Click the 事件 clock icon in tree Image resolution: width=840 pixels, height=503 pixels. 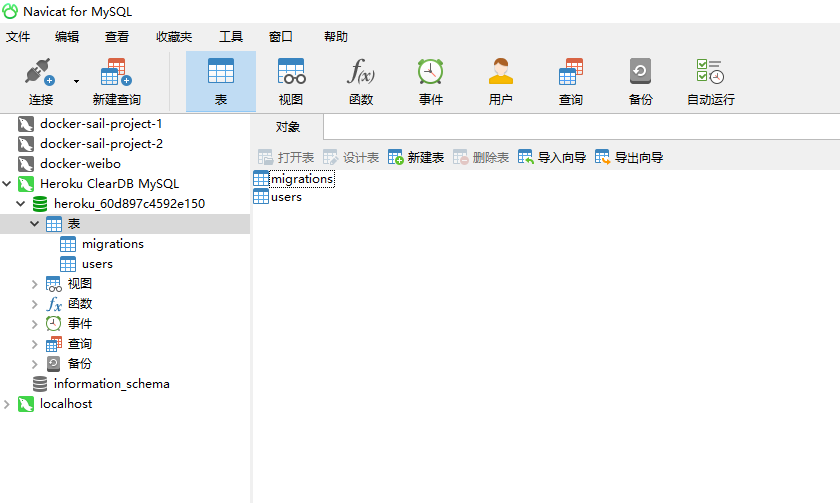coord(54,324)
